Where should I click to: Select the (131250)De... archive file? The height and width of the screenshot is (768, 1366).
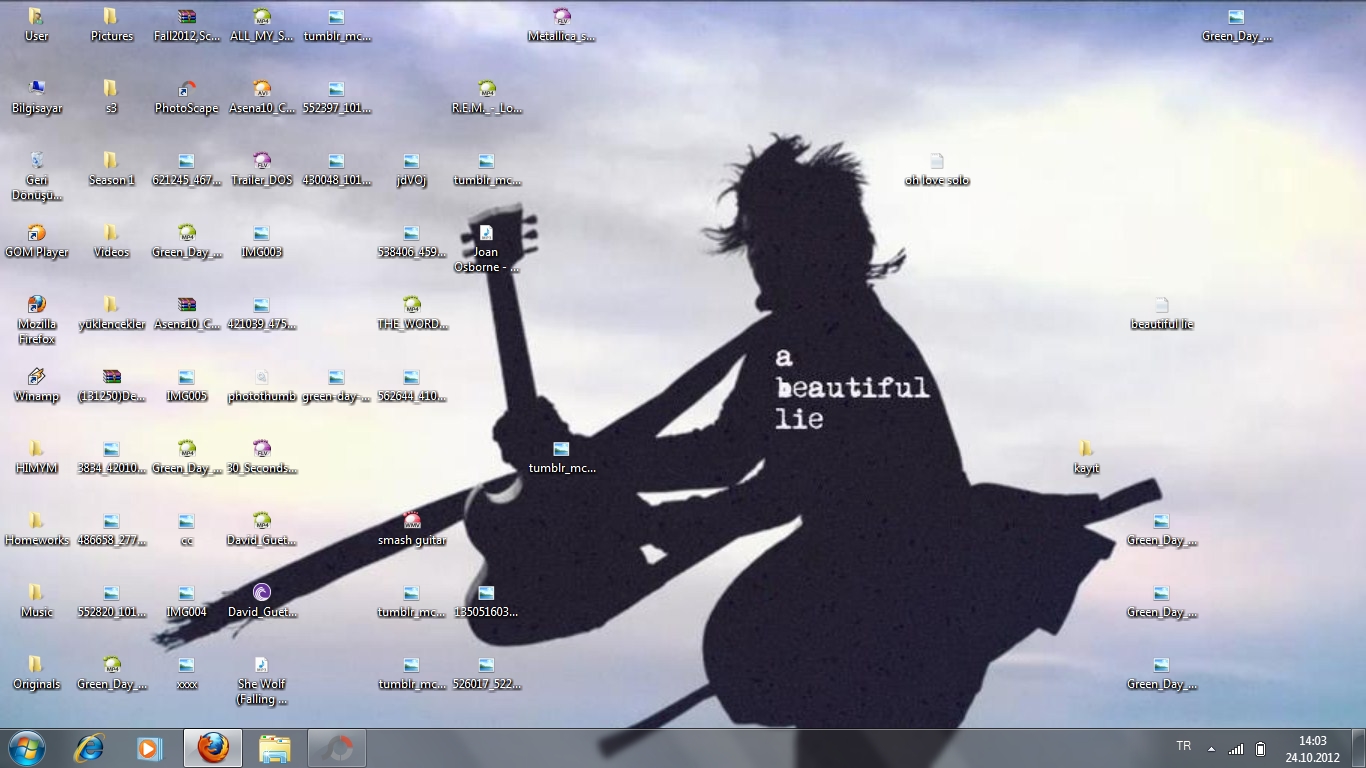click(111, 385)
